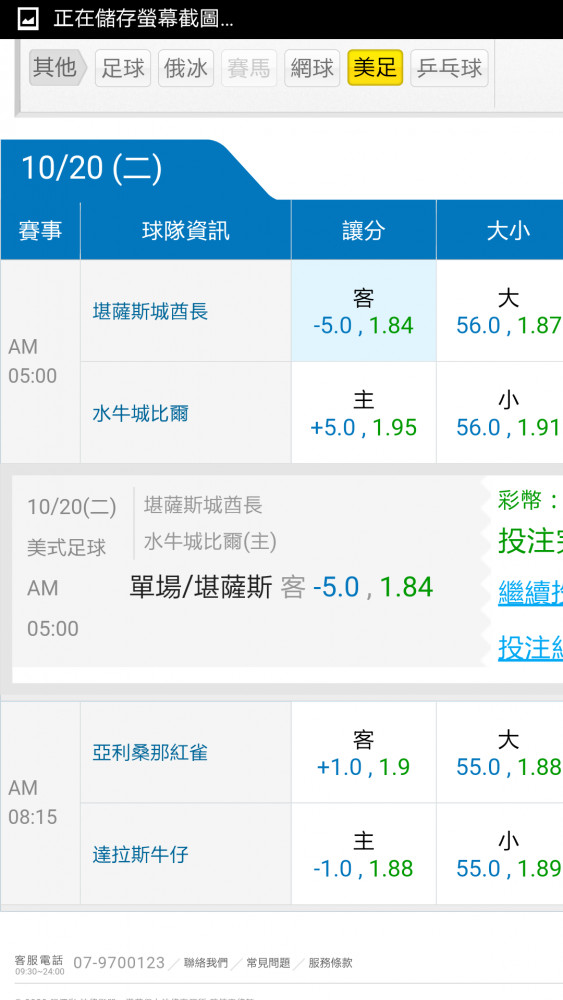Click the 彩幣 label on bet slip
Viewport: 563px width, 1000px height.
click(529, 500)
